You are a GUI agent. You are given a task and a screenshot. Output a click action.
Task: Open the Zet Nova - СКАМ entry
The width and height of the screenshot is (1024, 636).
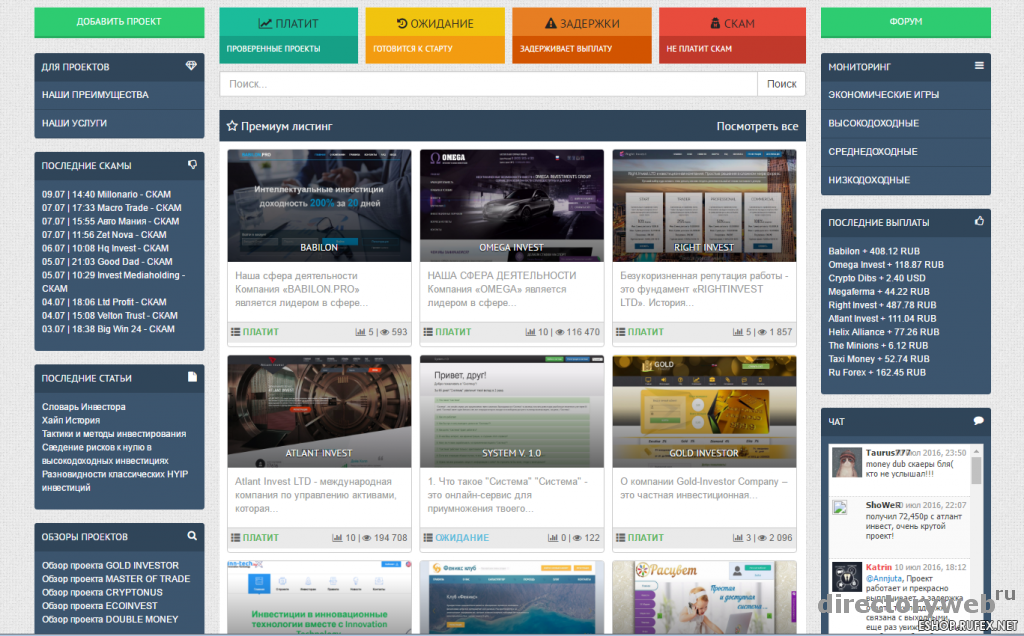point(104,234)
